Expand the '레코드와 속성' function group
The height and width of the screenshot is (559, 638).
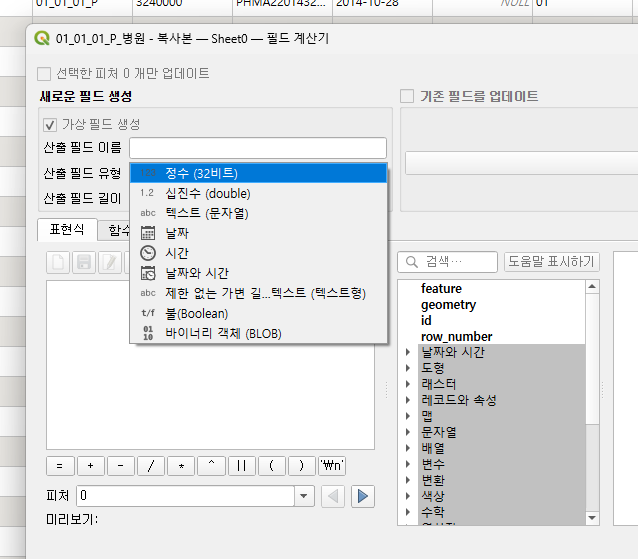tap(408, 400)
